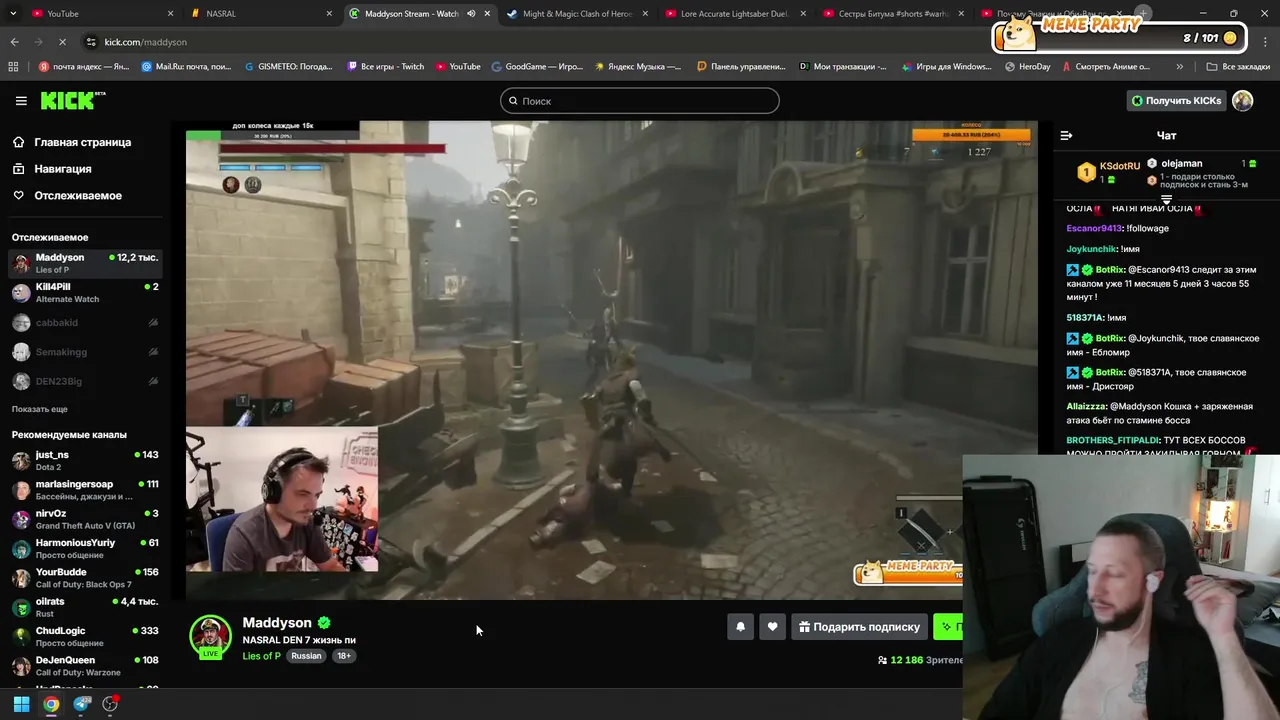
Task: Open bookmark почта яндекс
Action: tap(84, 67)
